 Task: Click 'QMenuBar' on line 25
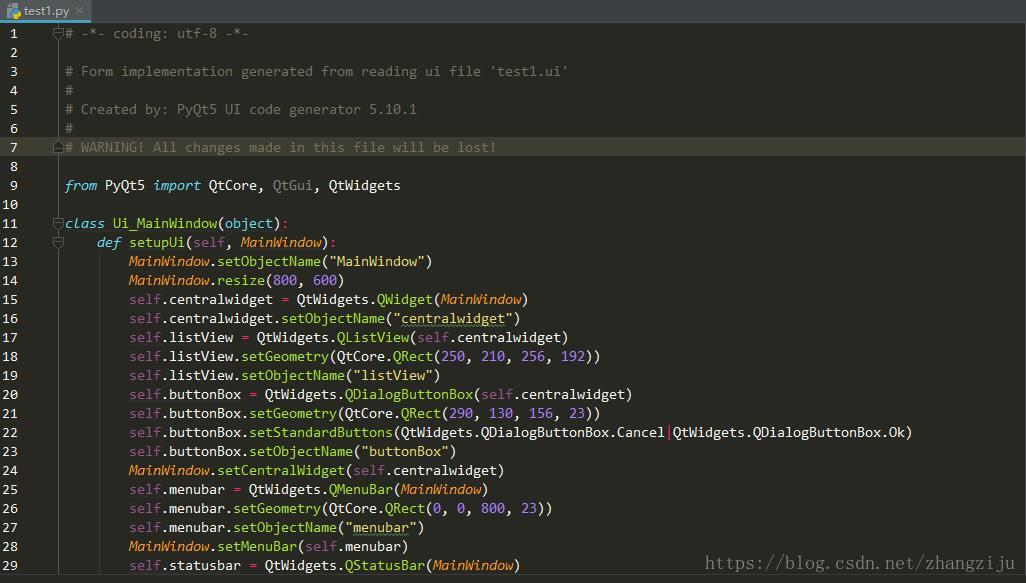[361, 489]
